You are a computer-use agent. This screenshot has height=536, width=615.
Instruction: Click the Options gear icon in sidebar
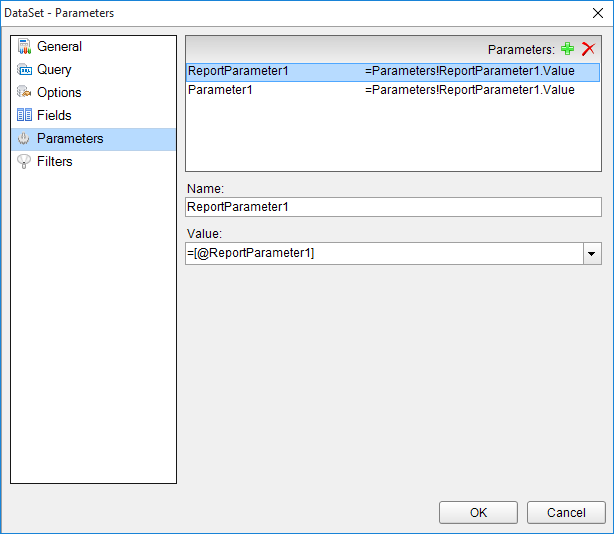coord(25,93)
